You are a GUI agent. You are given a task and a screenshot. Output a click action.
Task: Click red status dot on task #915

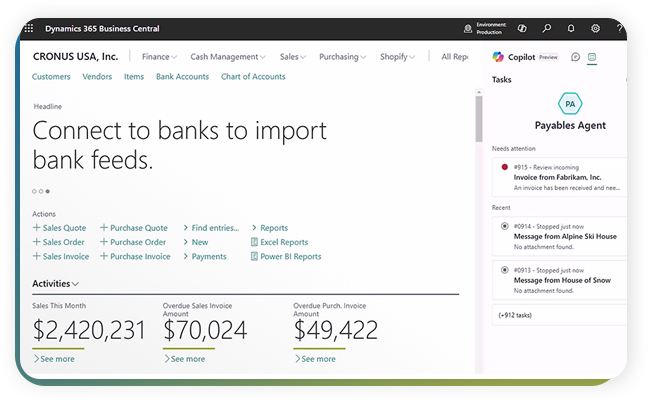pos(505,167)
